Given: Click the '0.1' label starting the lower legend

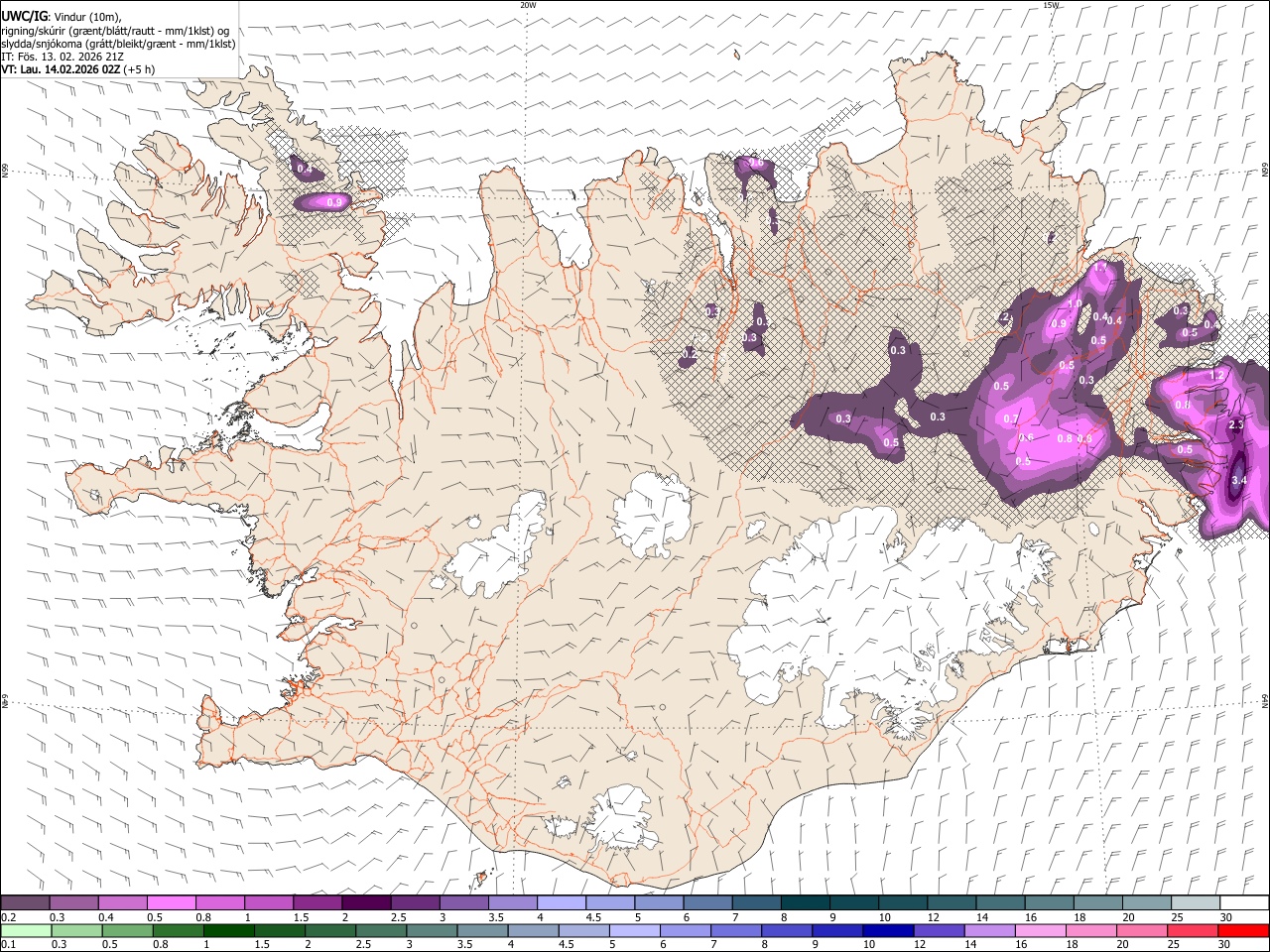Looking at the screenshot, I should click(x=8, y=944).
